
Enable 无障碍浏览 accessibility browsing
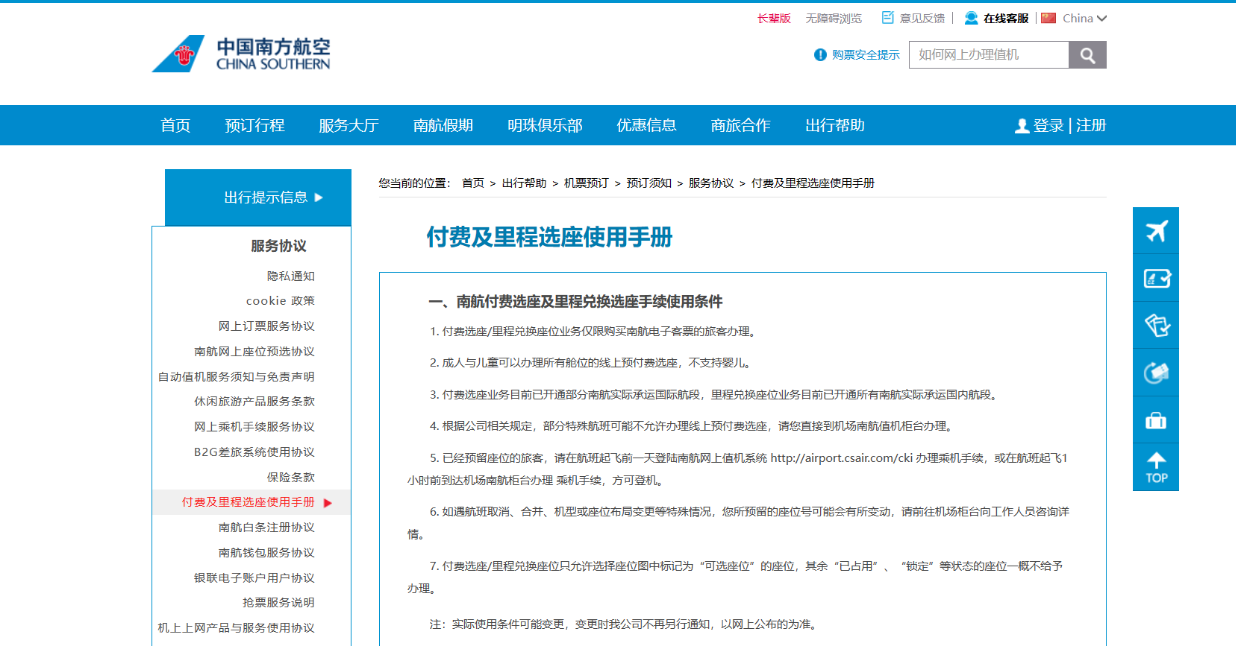click(x=833, y=18)
